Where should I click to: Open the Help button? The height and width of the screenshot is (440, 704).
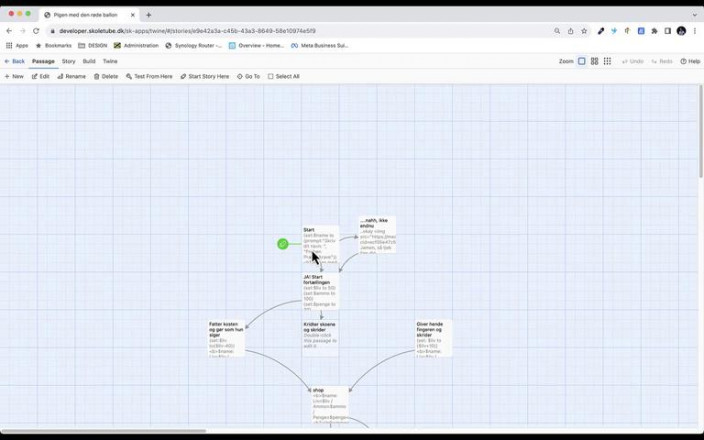(690, 61)
